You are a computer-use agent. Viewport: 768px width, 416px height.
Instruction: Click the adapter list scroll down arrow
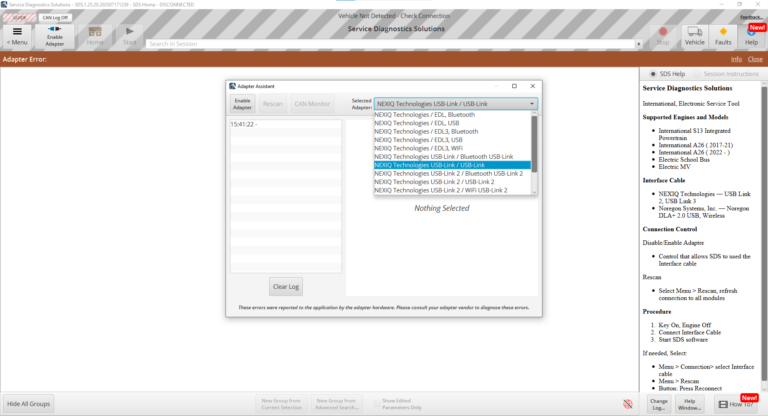tap(534, 192)
